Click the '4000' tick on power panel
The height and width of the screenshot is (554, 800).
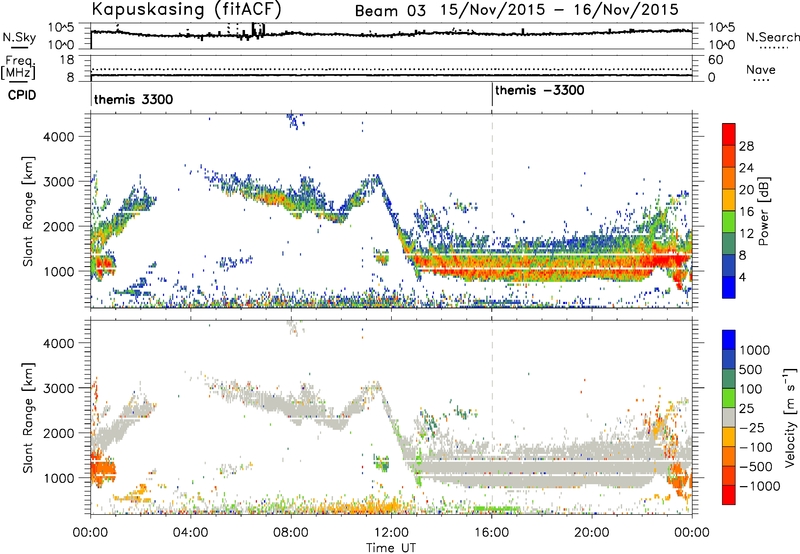[x=58, y=137]
